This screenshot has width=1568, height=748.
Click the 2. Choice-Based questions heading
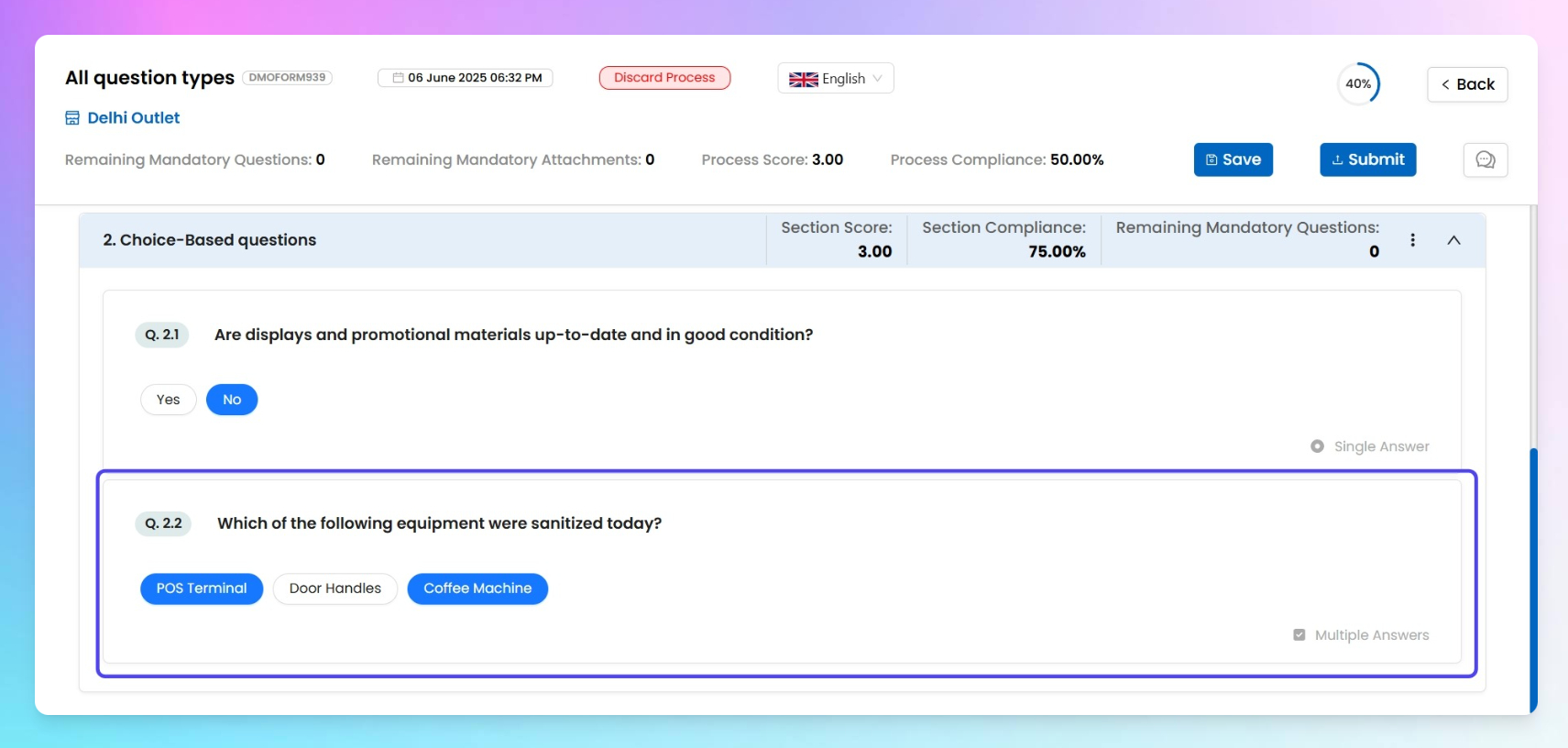pos(210,240)
